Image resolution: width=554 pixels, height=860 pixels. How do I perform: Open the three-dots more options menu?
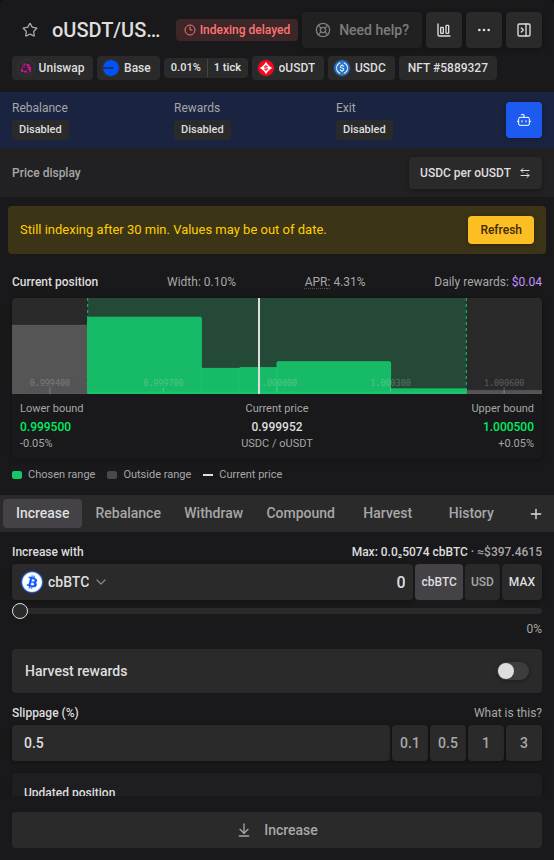tap(484, 30)
